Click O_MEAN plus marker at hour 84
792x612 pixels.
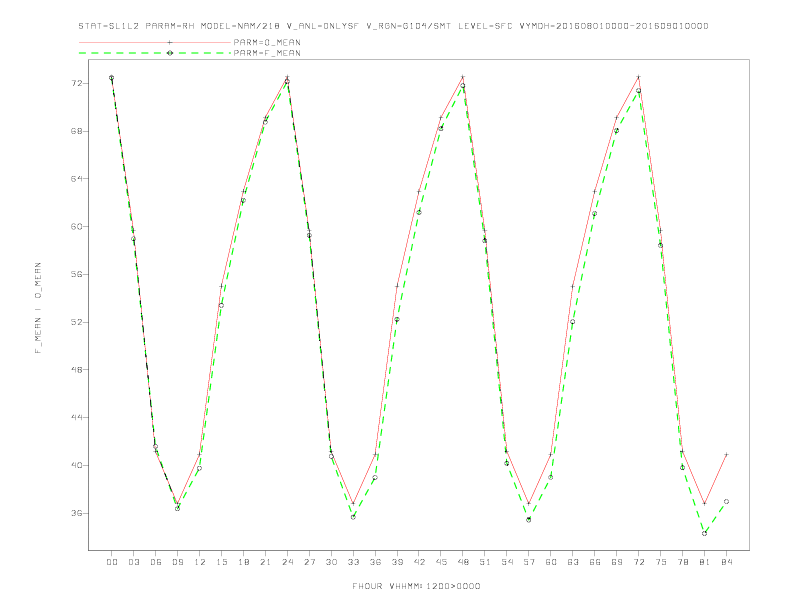tap(726, 454)
